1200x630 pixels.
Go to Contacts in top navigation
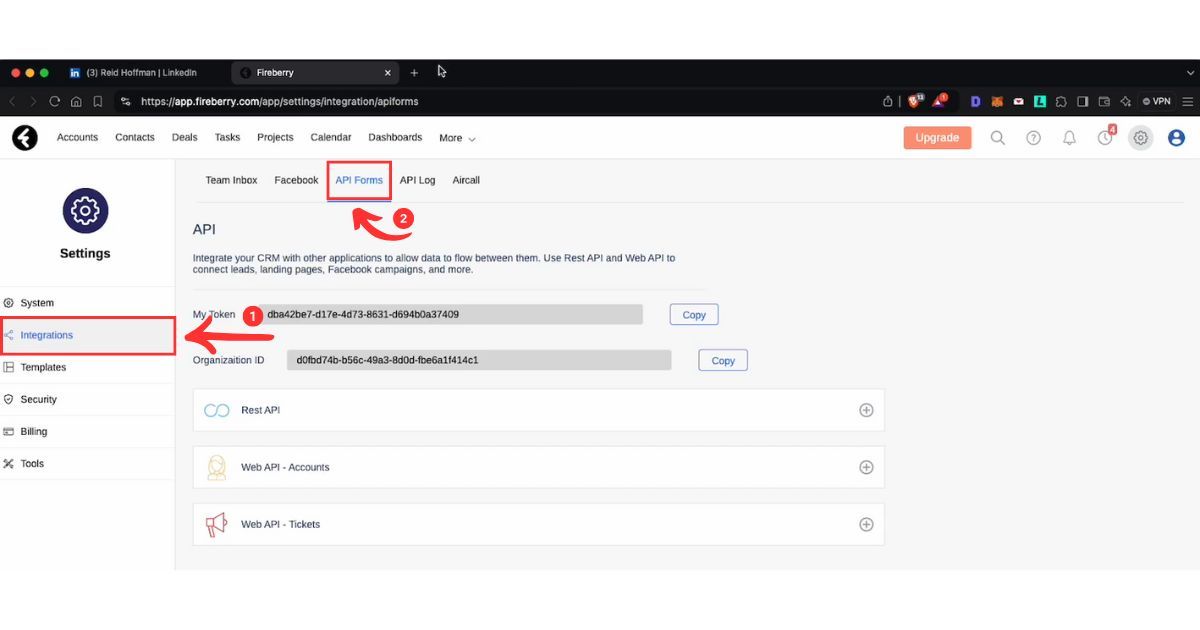click(x=135, y=137)
